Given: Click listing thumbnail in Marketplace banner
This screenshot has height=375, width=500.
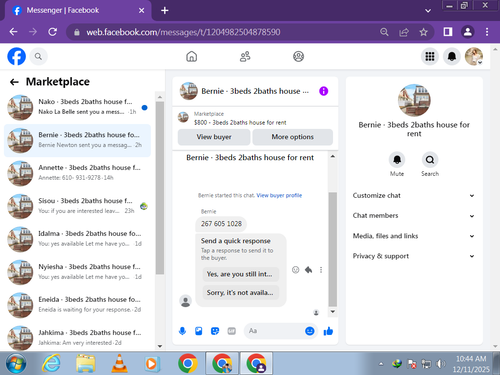Looking at the screenshot, I should 183,117.
